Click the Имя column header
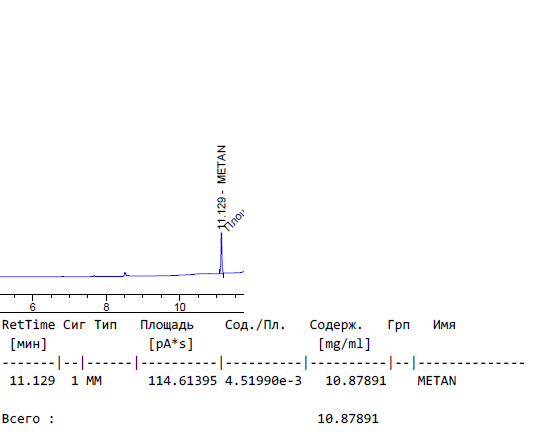This screenshot has width=538, height=434. [444, 325]
